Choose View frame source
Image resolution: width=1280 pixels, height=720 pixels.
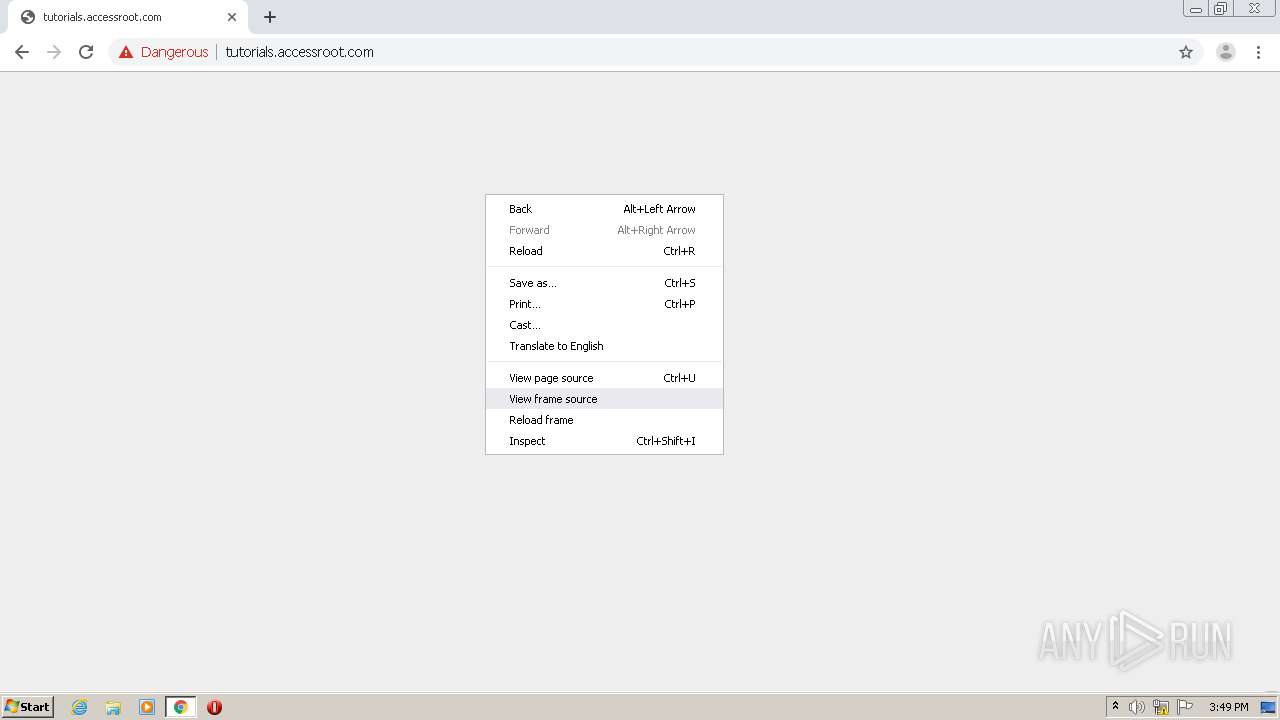(x=604, y=399)
